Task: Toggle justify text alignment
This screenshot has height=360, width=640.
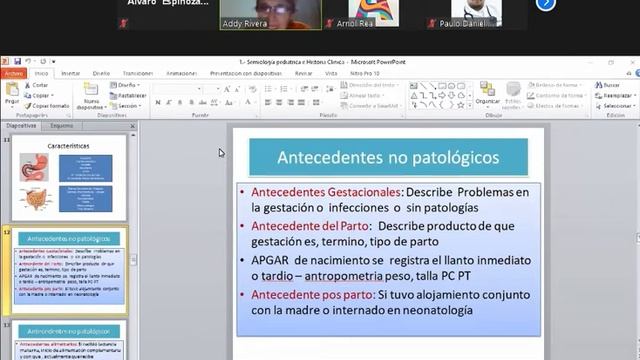Action: (301, 102)
